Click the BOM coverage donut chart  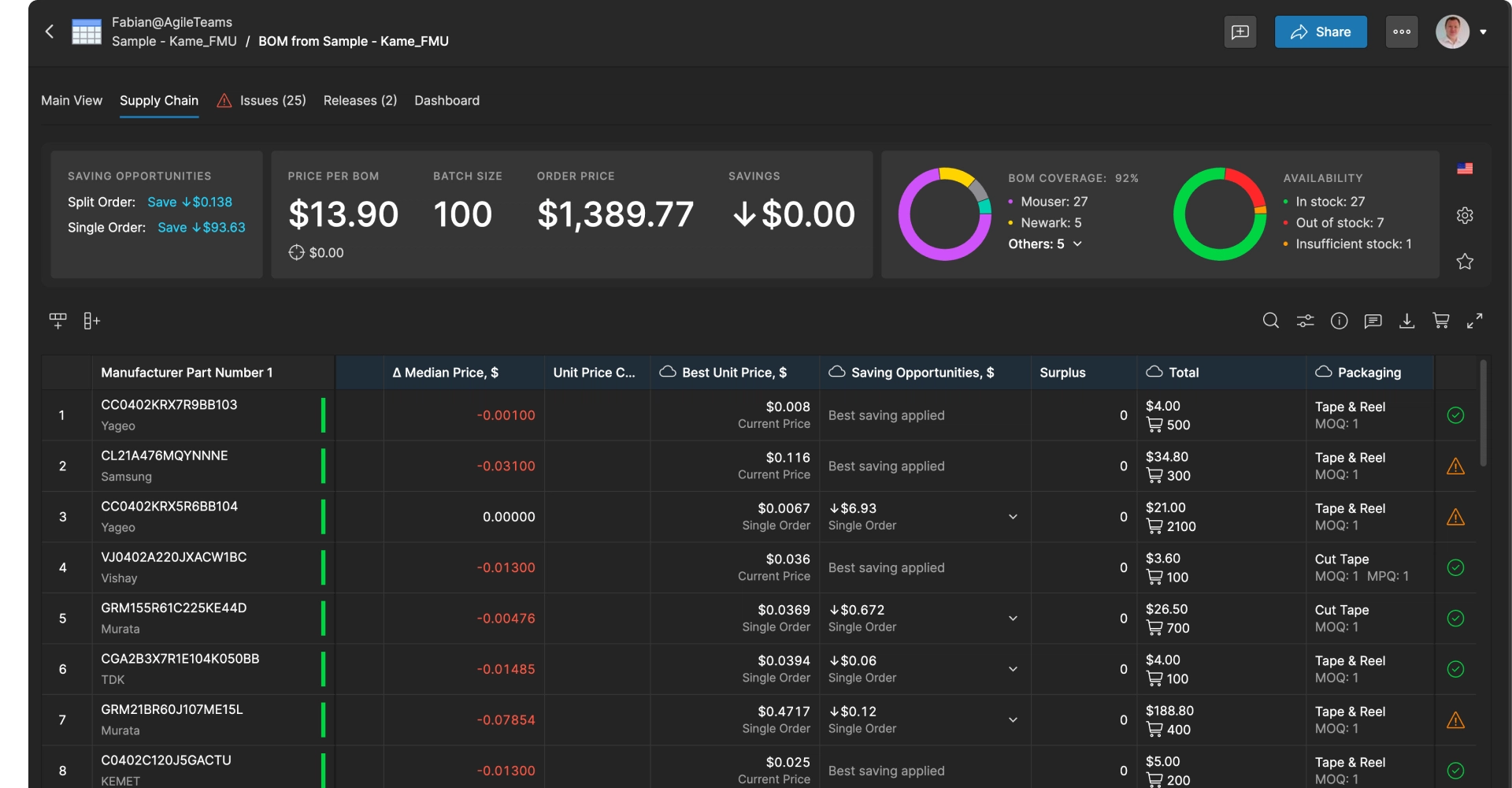[945, 214]
